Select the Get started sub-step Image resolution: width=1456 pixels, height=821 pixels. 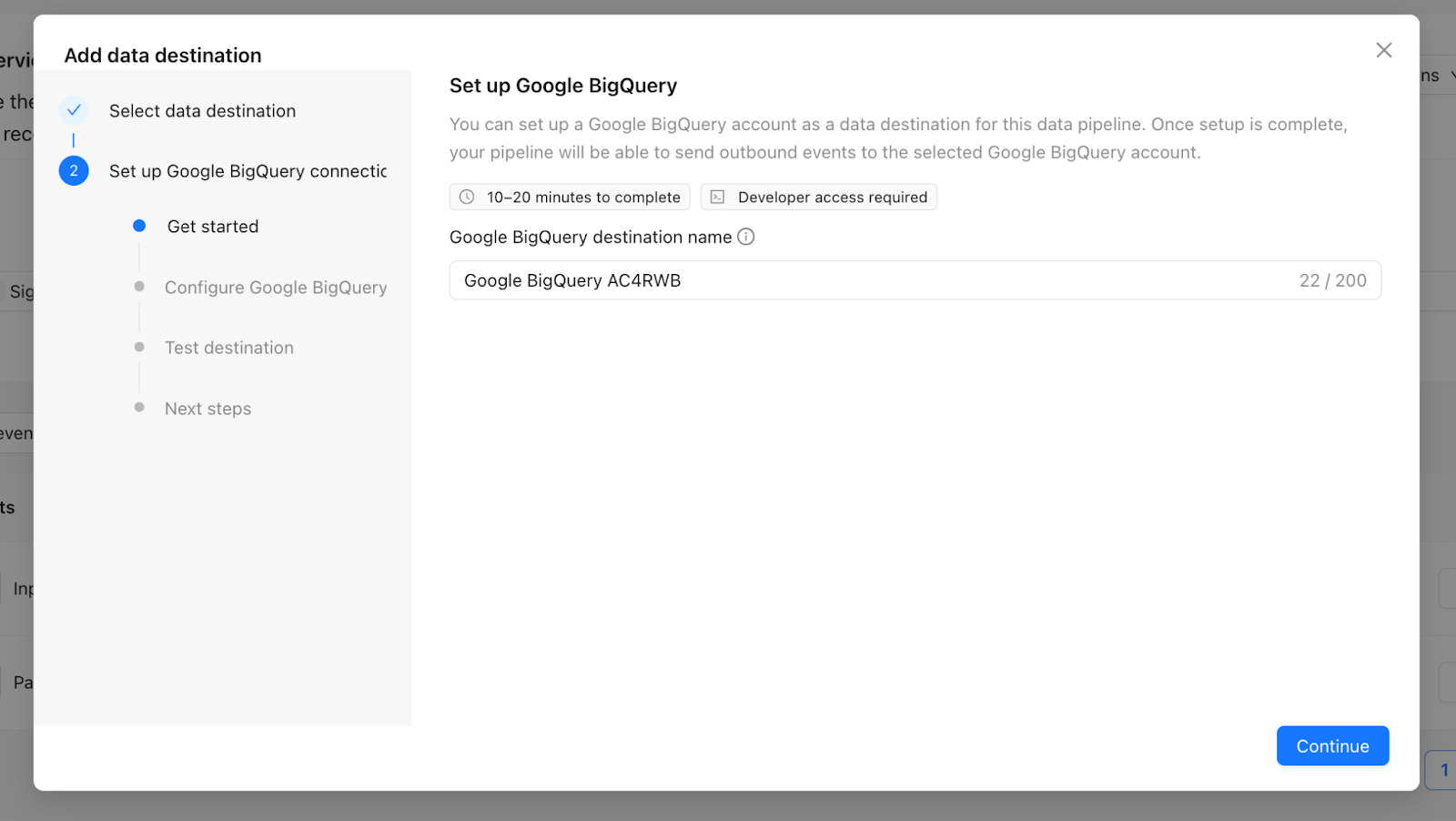pyautogui.click(x=213, y=227)
